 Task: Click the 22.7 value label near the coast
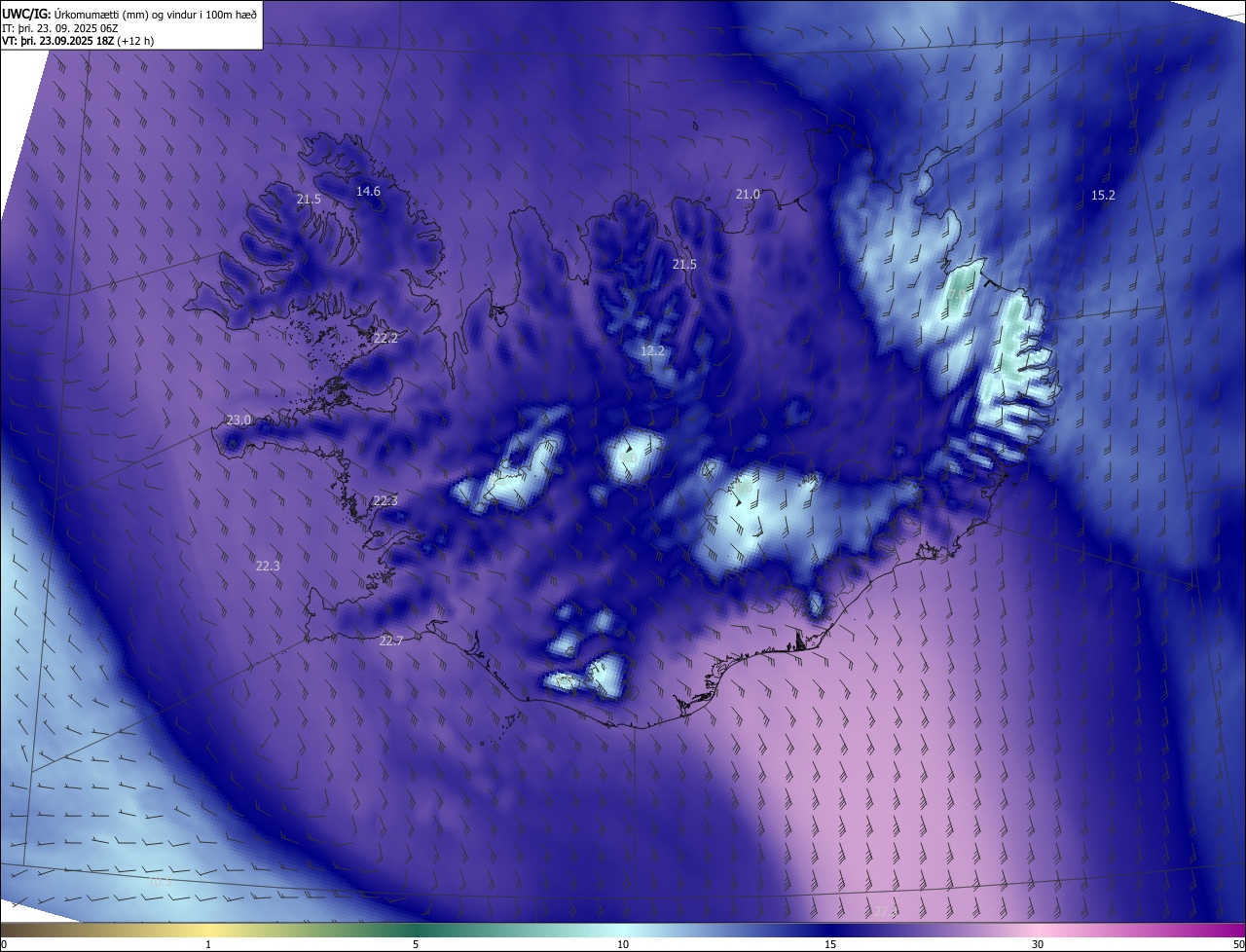pos(391,641)
